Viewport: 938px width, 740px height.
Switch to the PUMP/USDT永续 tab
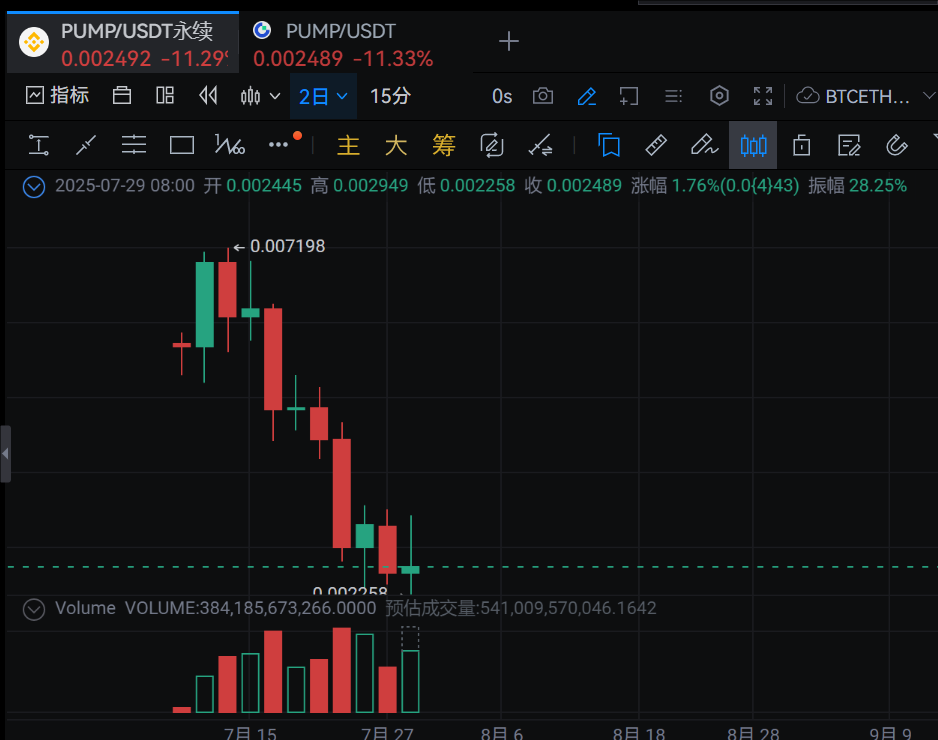123,44
